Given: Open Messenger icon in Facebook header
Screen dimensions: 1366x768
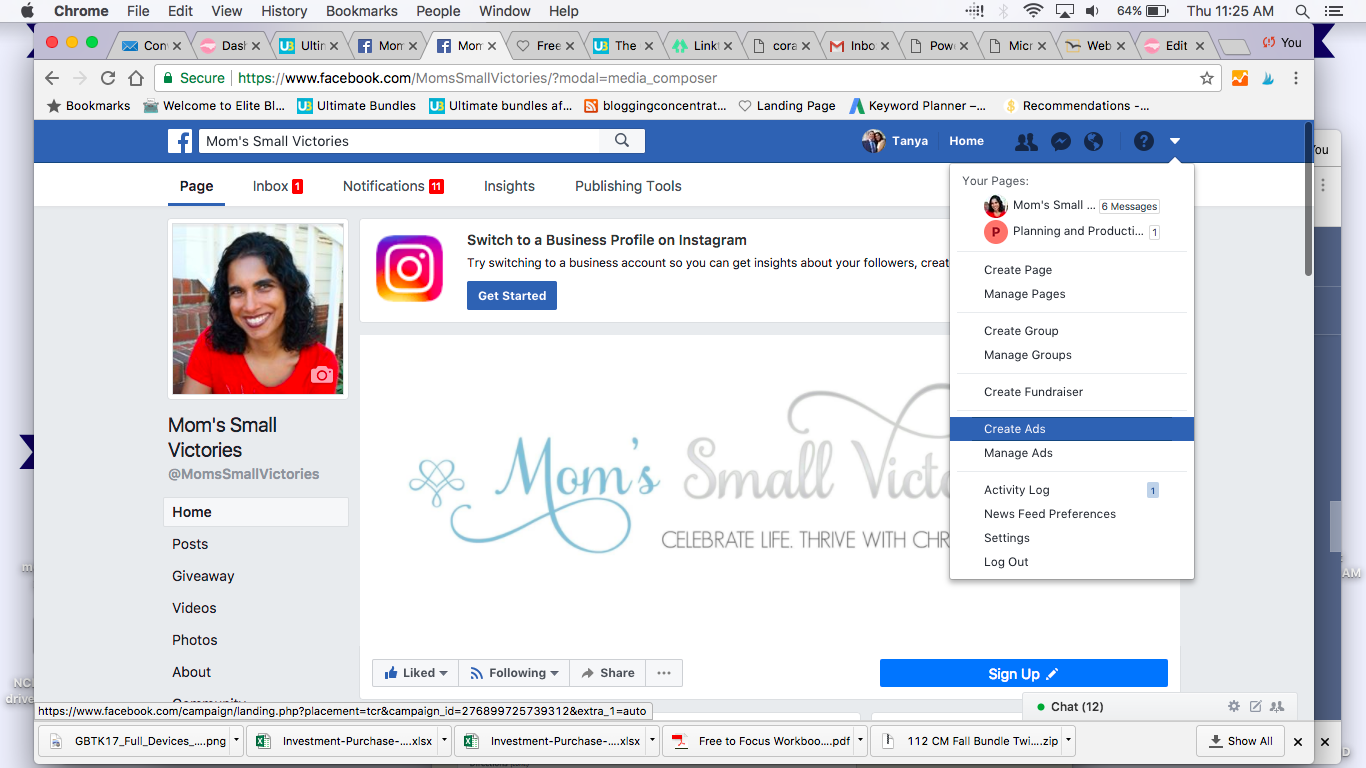Looking at the screenshot, I should [1061, 142].
